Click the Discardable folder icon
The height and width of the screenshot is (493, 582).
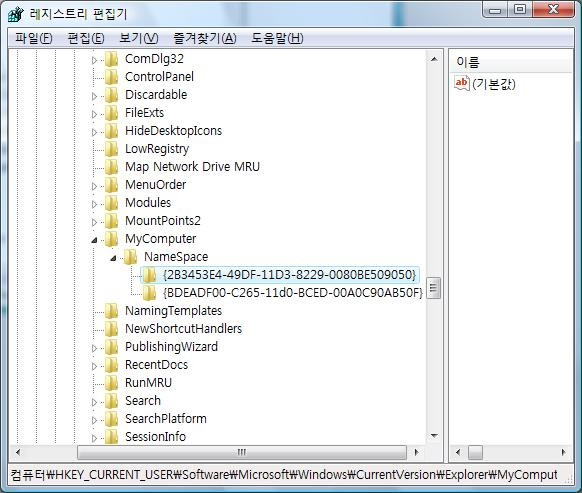(x=111, y=95)
